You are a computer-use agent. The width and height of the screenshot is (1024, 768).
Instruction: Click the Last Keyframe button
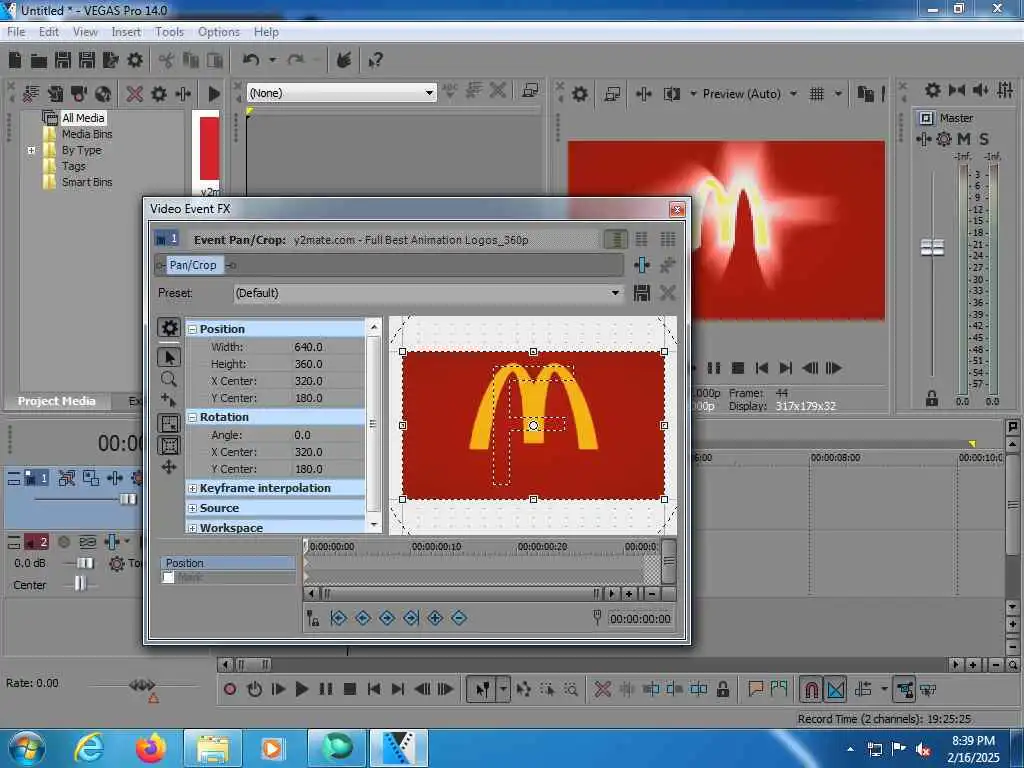click(x=411, y=618)
